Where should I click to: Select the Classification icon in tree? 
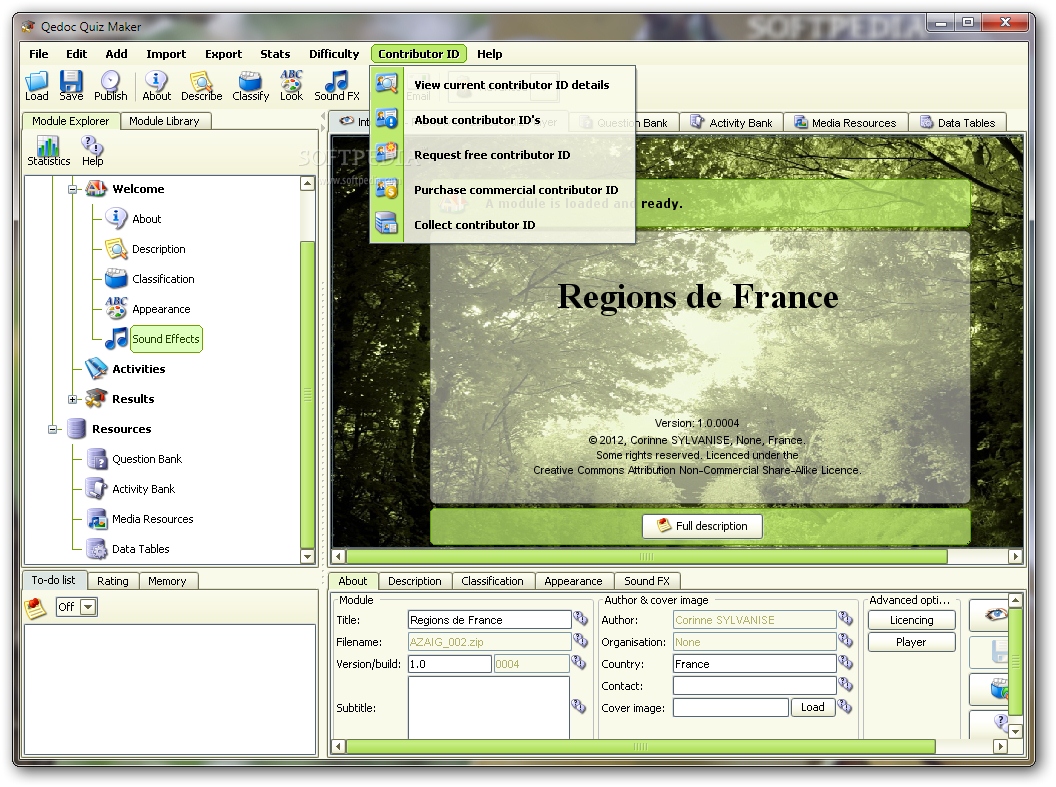(x=117, y=279)
